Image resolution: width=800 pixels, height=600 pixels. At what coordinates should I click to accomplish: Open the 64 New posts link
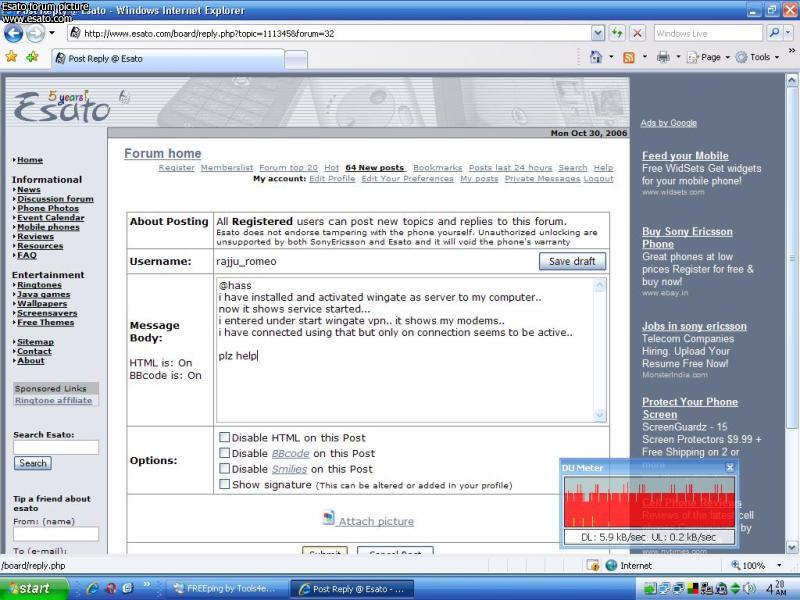375,167
